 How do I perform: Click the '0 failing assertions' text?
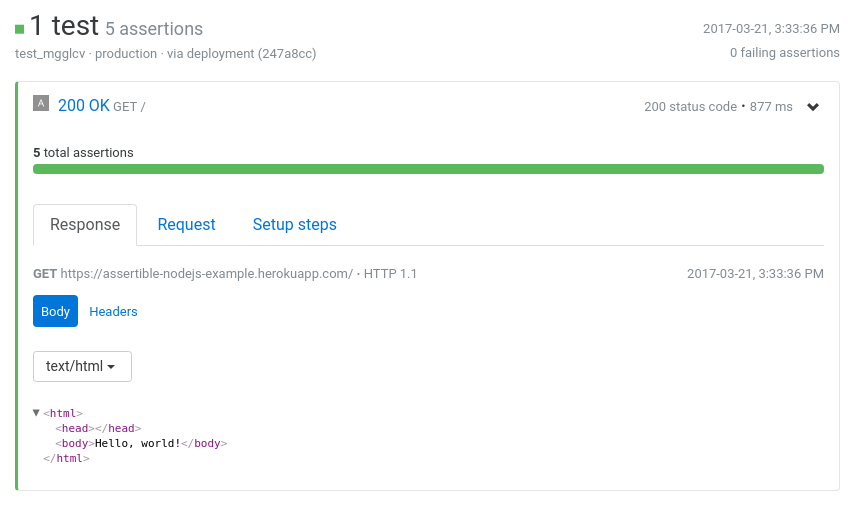tap(784, 53)
